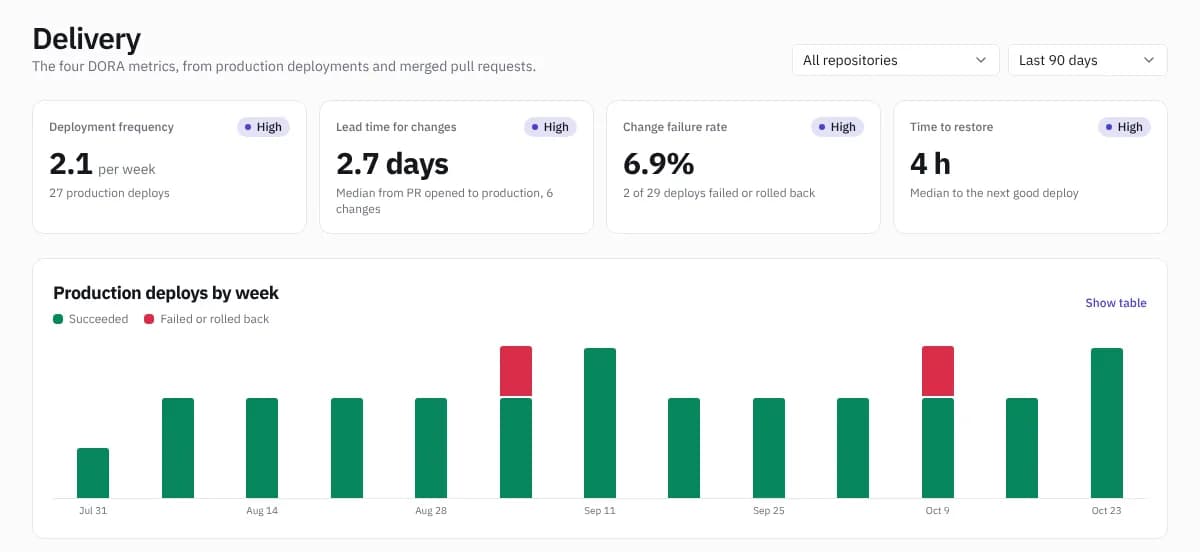
Task: Select the Oct 23 week bar
Action: [x=1107, y=423]
